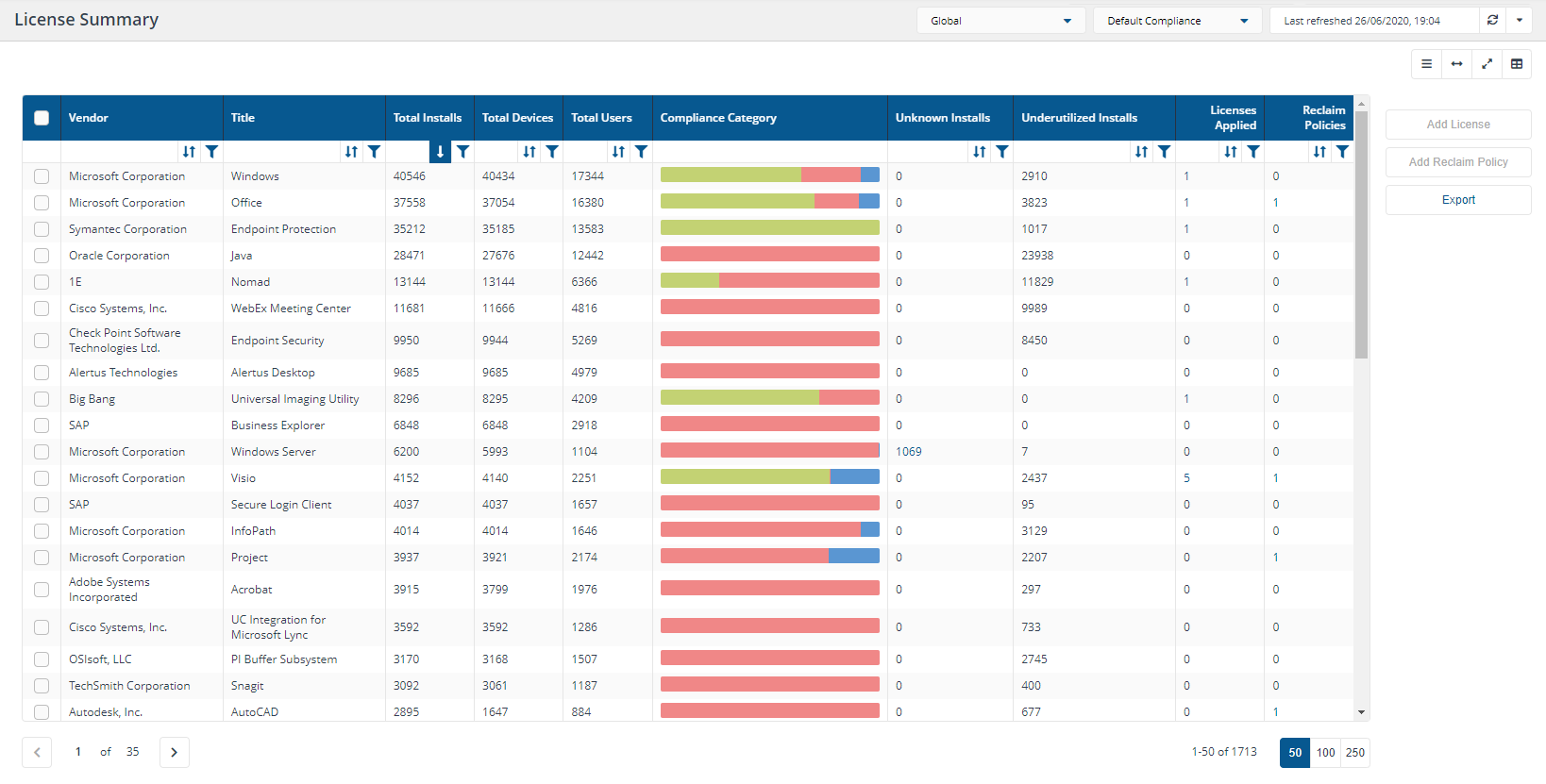Sort the Vendor column
Screen dimensions: 1546x784
coord(189,152)
